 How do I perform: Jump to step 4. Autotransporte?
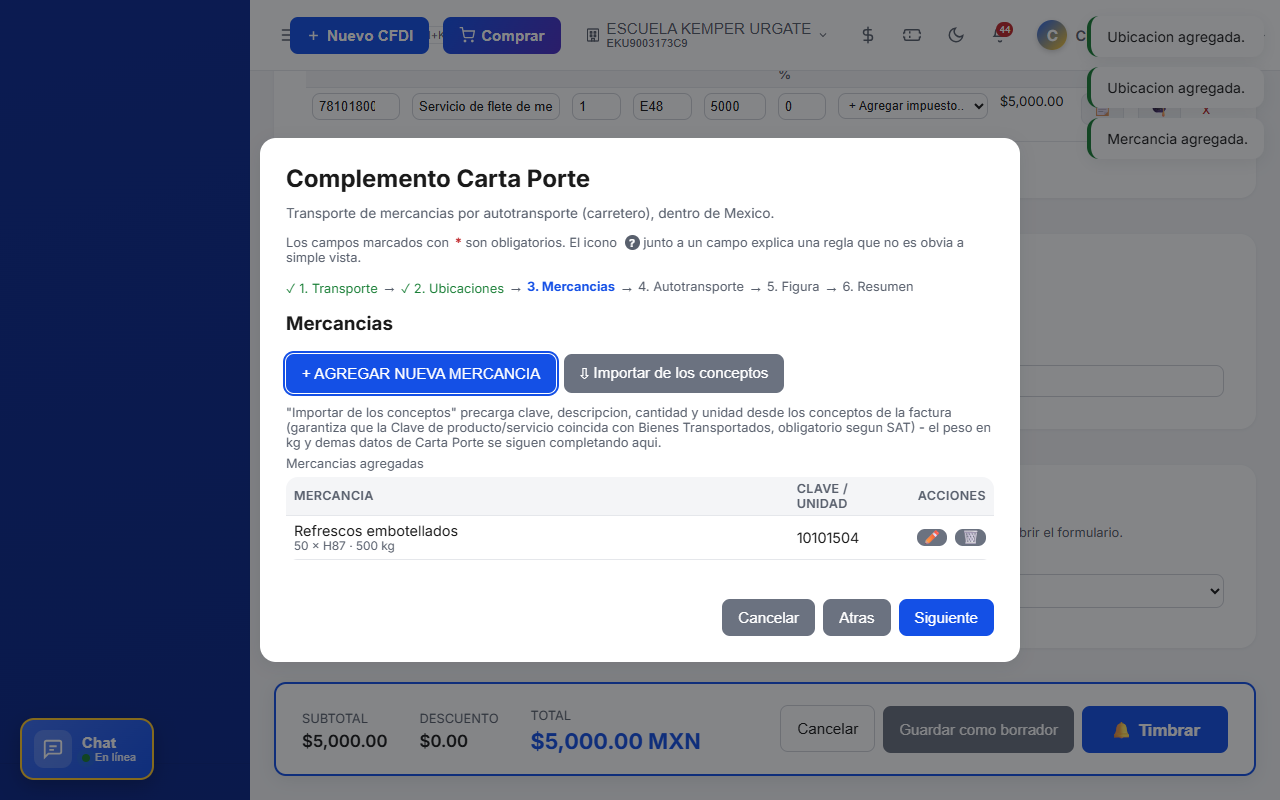[691, 287]
